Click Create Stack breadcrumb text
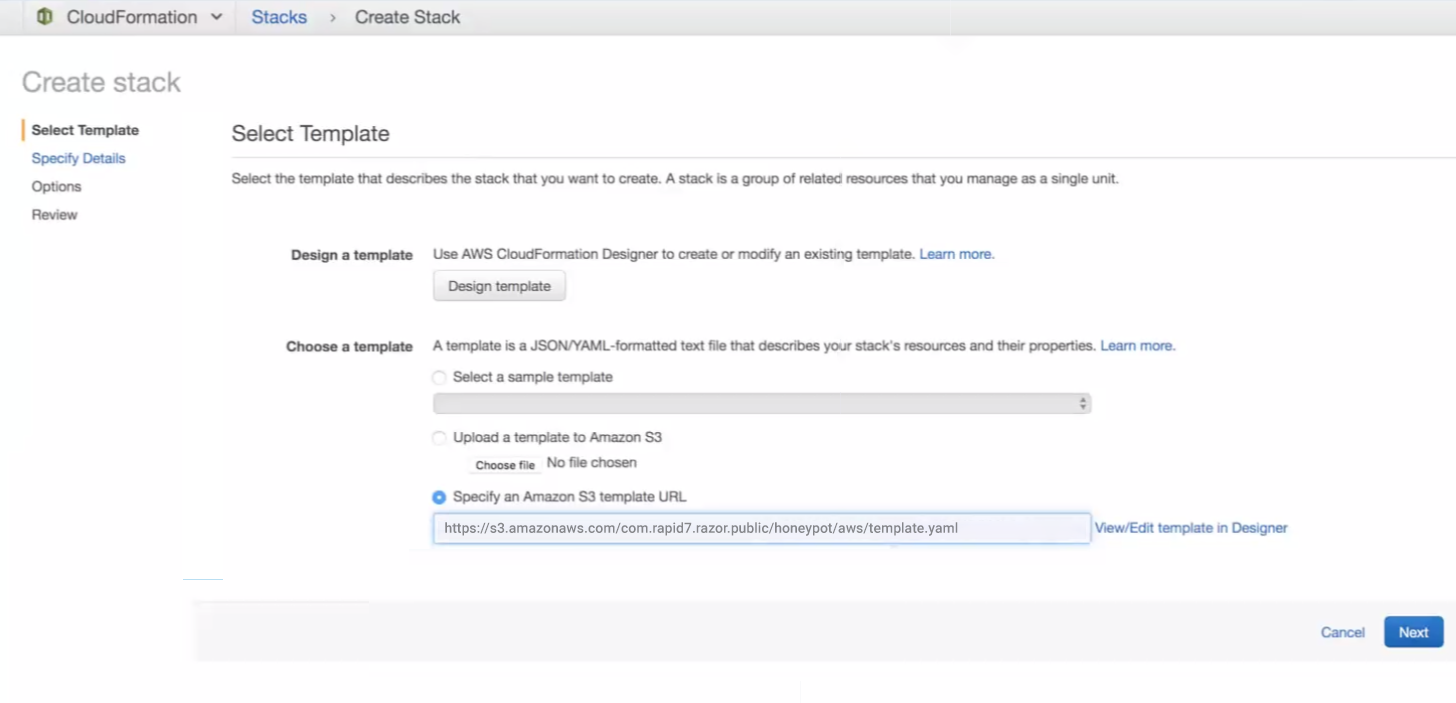This screenshot has width=1456, height=703. pyautogui.click(x=407, y=17)
